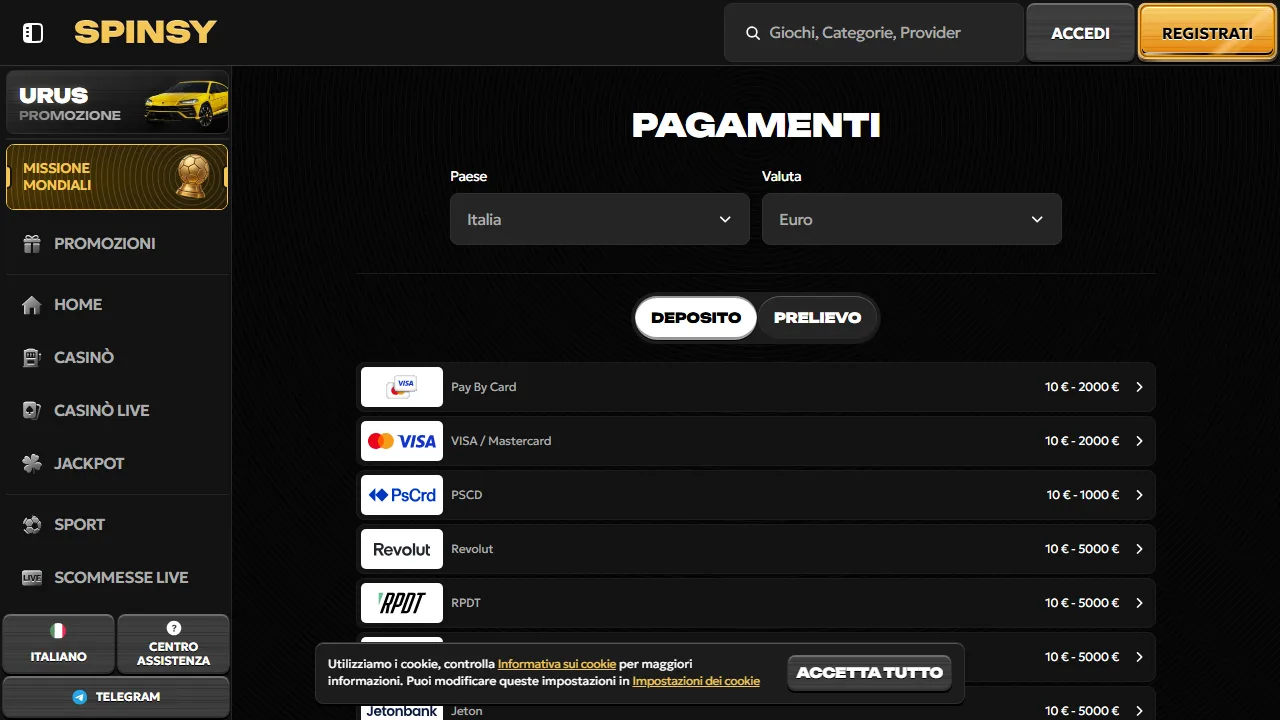Collapse the sidebar with the panel icon
Image resolution: width=1280 pixels, height=720 pixels.
point(33,33)
